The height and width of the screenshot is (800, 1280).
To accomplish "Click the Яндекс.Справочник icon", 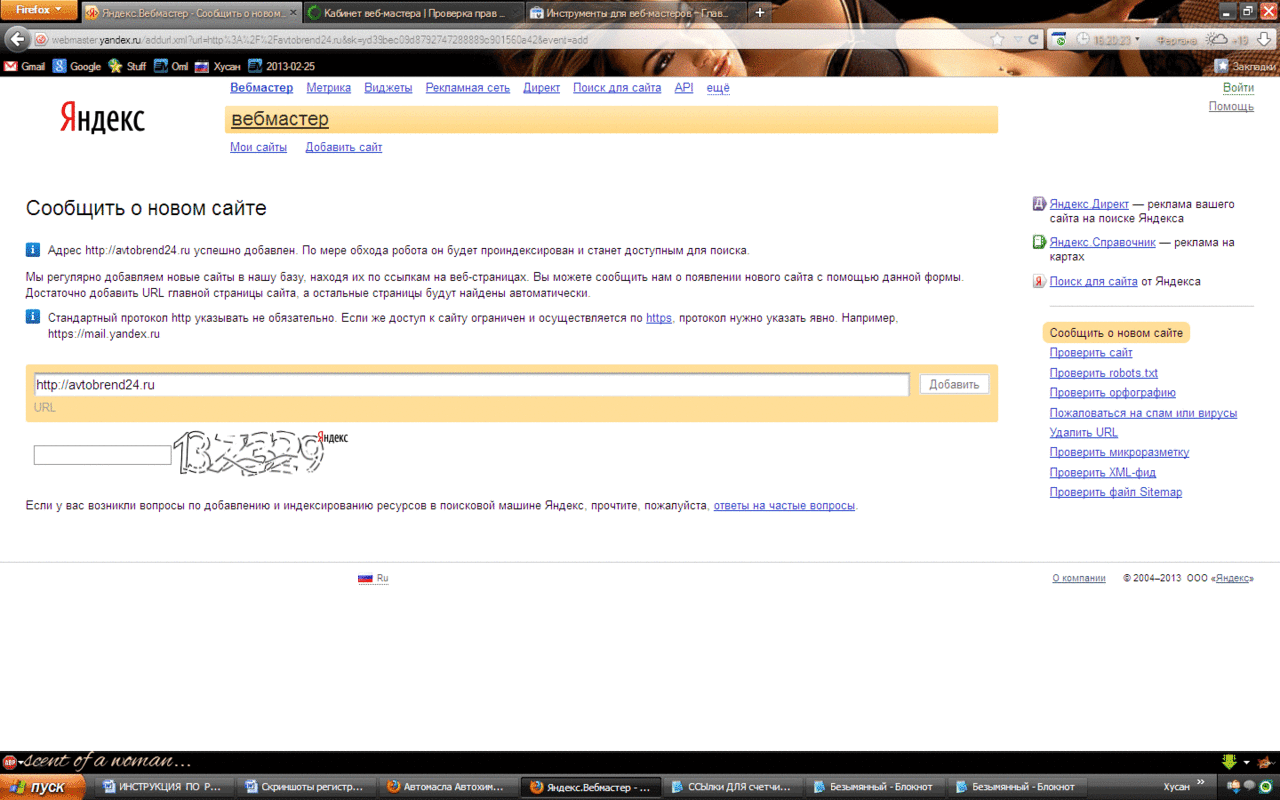I will coord(1039,242).
